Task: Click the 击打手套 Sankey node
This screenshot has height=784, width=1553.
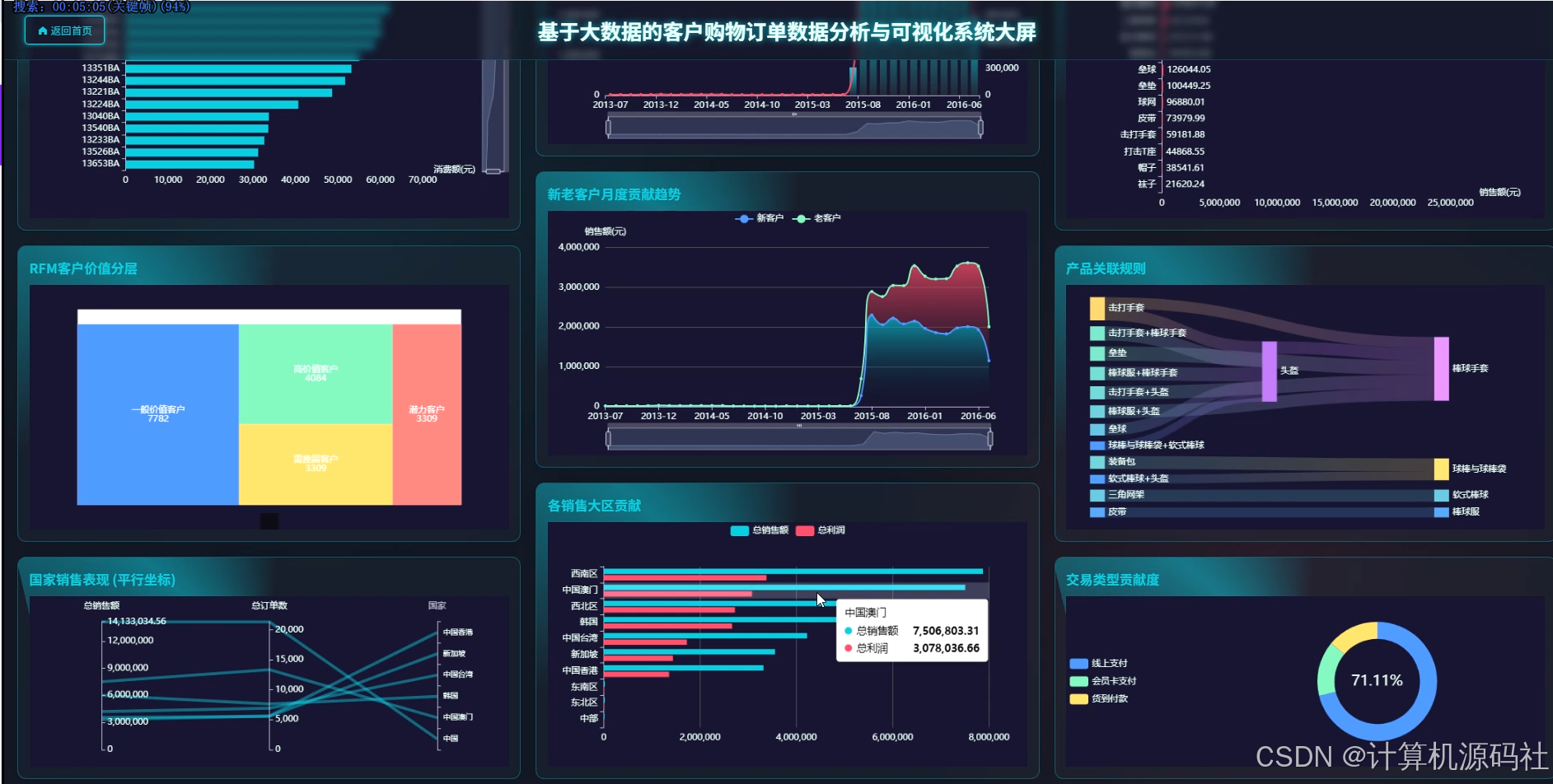Action: tap(1097, 308)
